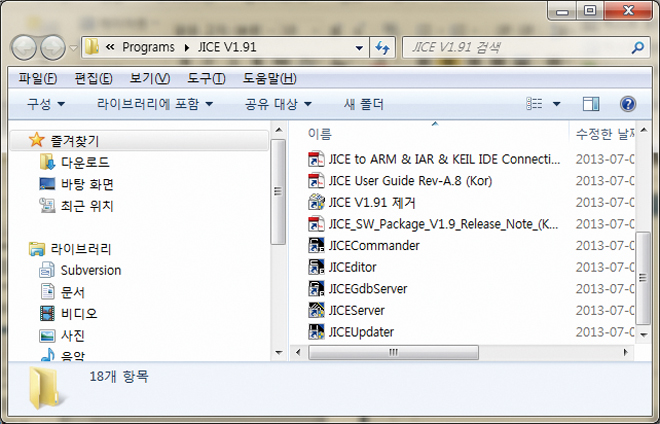Open the 도구(T) menu

[x=206, y=78]
